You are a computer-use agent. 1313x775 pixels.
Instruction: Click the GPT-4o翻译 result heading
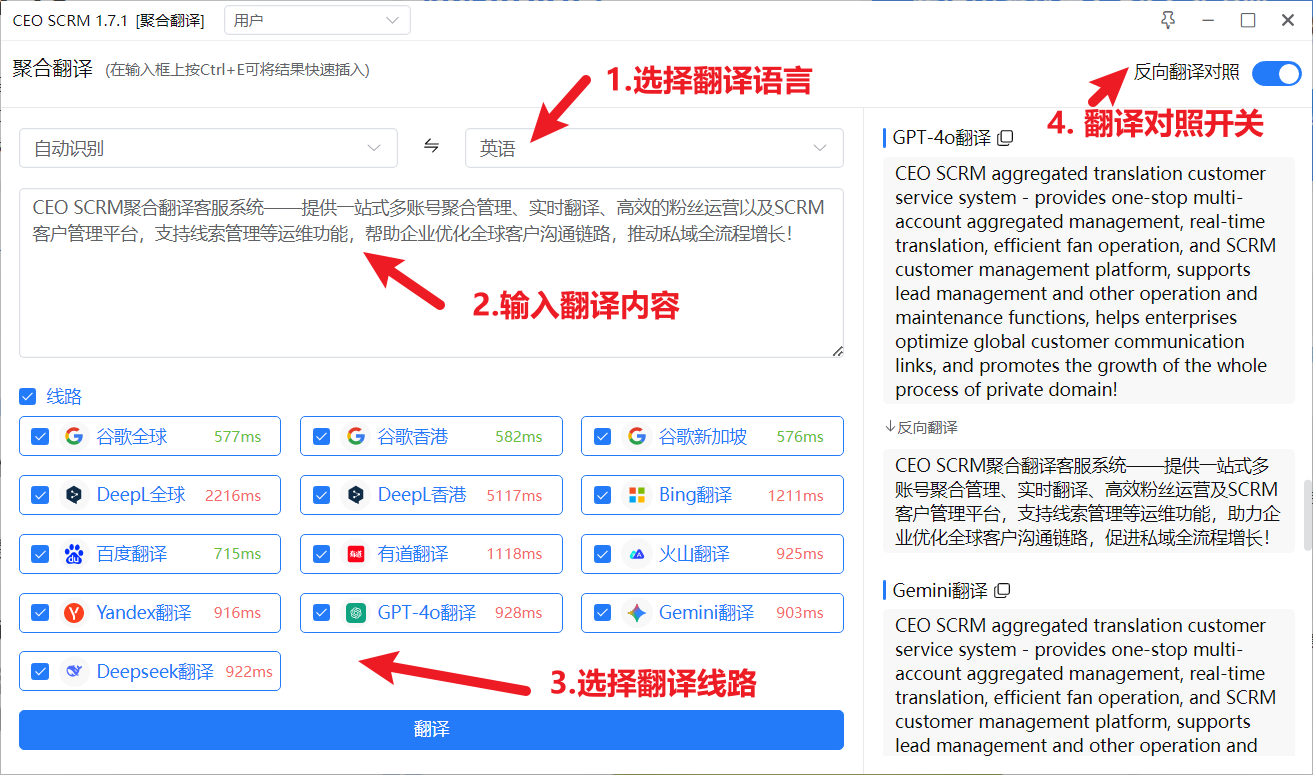click(942, 137)
